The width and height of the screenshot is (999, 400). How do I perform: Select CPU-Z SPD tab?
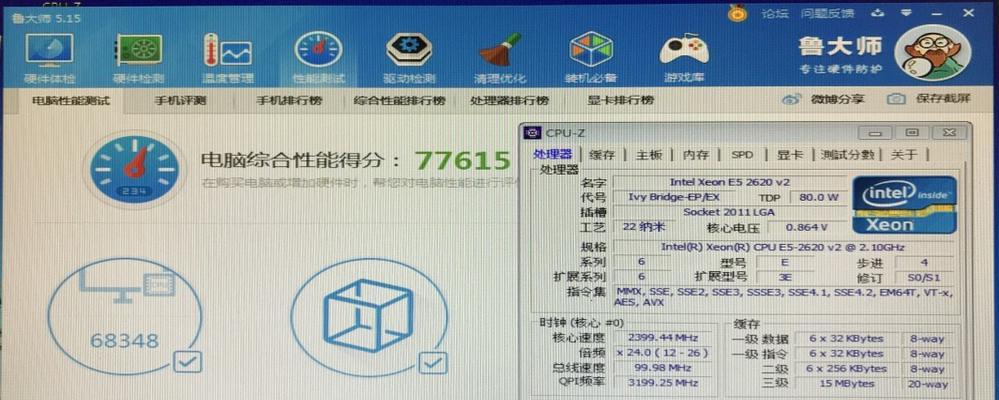tap(742, 155)
